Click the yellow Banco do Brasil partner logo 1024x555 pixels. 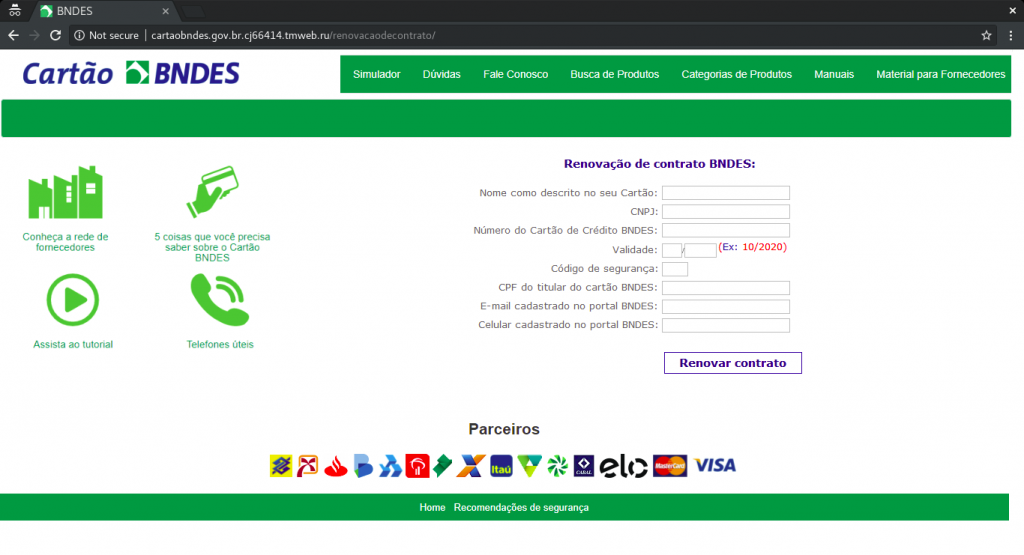point(281,466)
